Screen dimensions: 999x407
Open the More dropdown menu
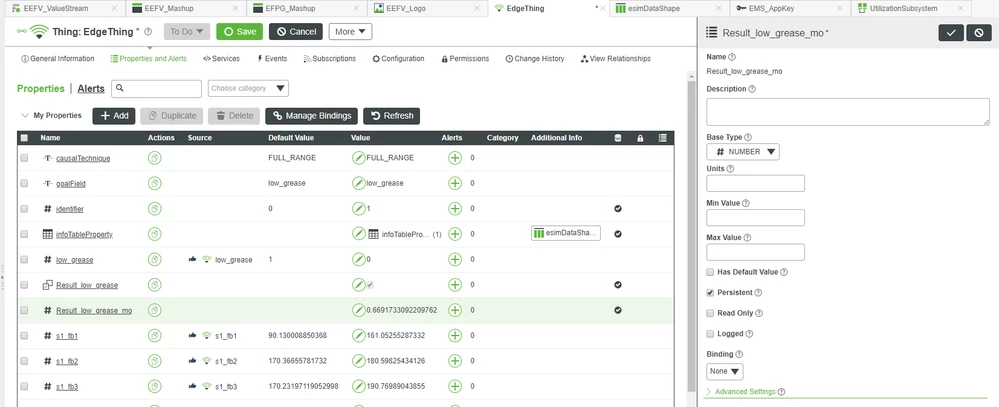tap(350, 32)
